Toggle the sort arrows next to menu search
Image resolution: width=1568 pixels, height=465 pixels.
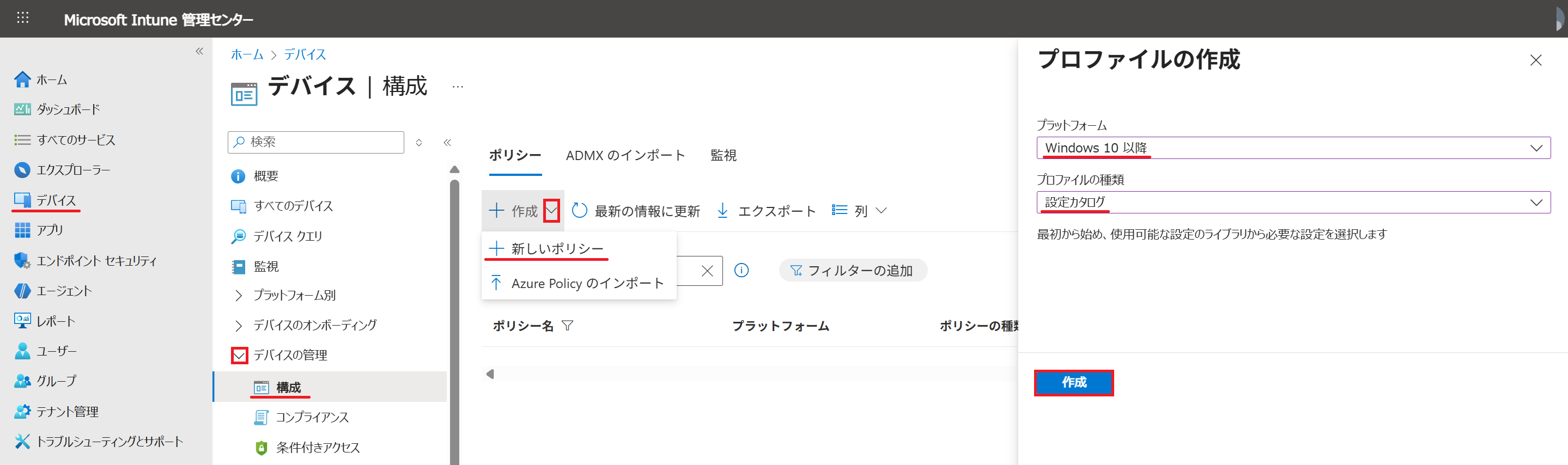pyautogui.click(x=419, y=143)
